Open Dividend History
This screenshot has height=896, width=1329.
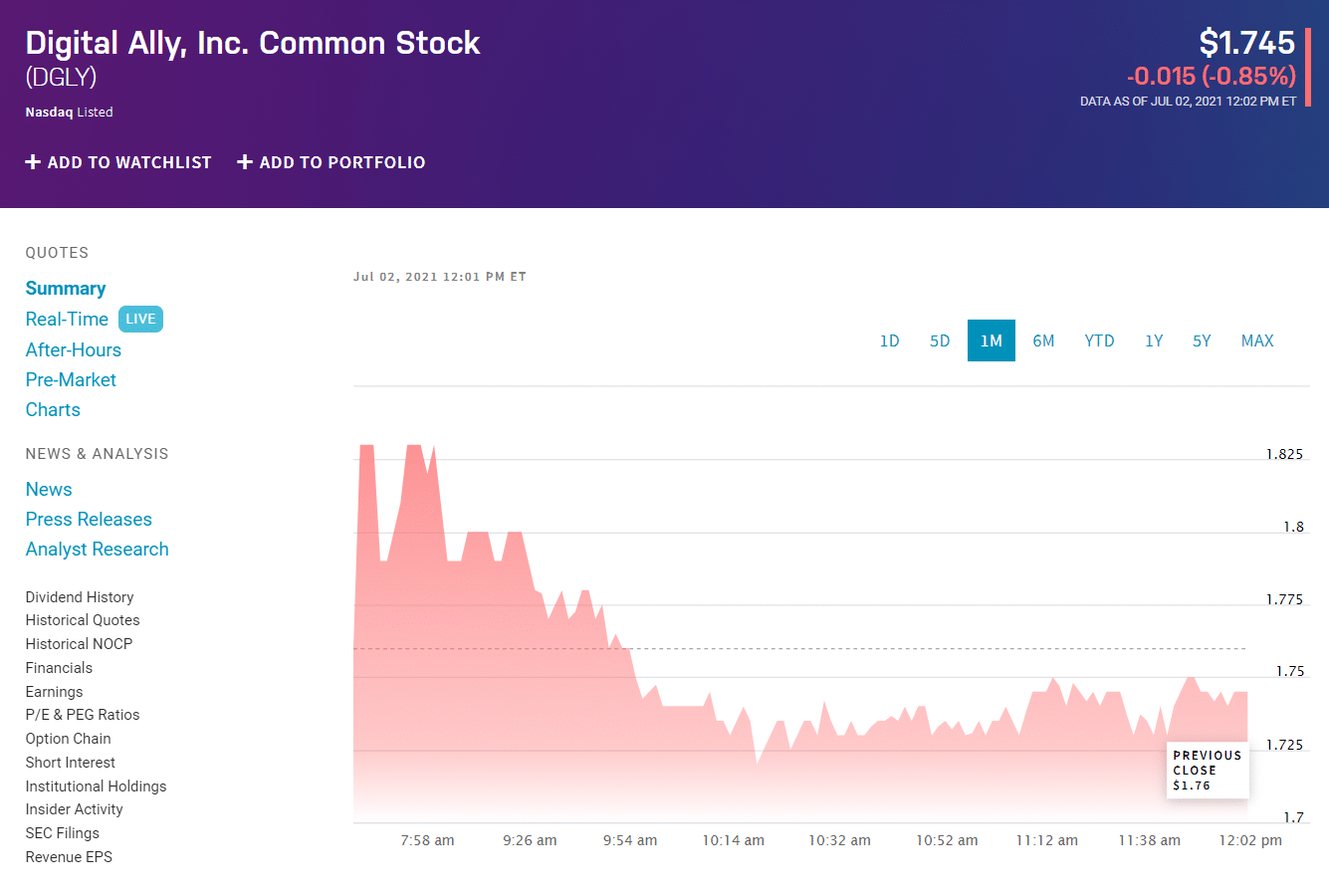pyautogui.click(x=80, y=597)
